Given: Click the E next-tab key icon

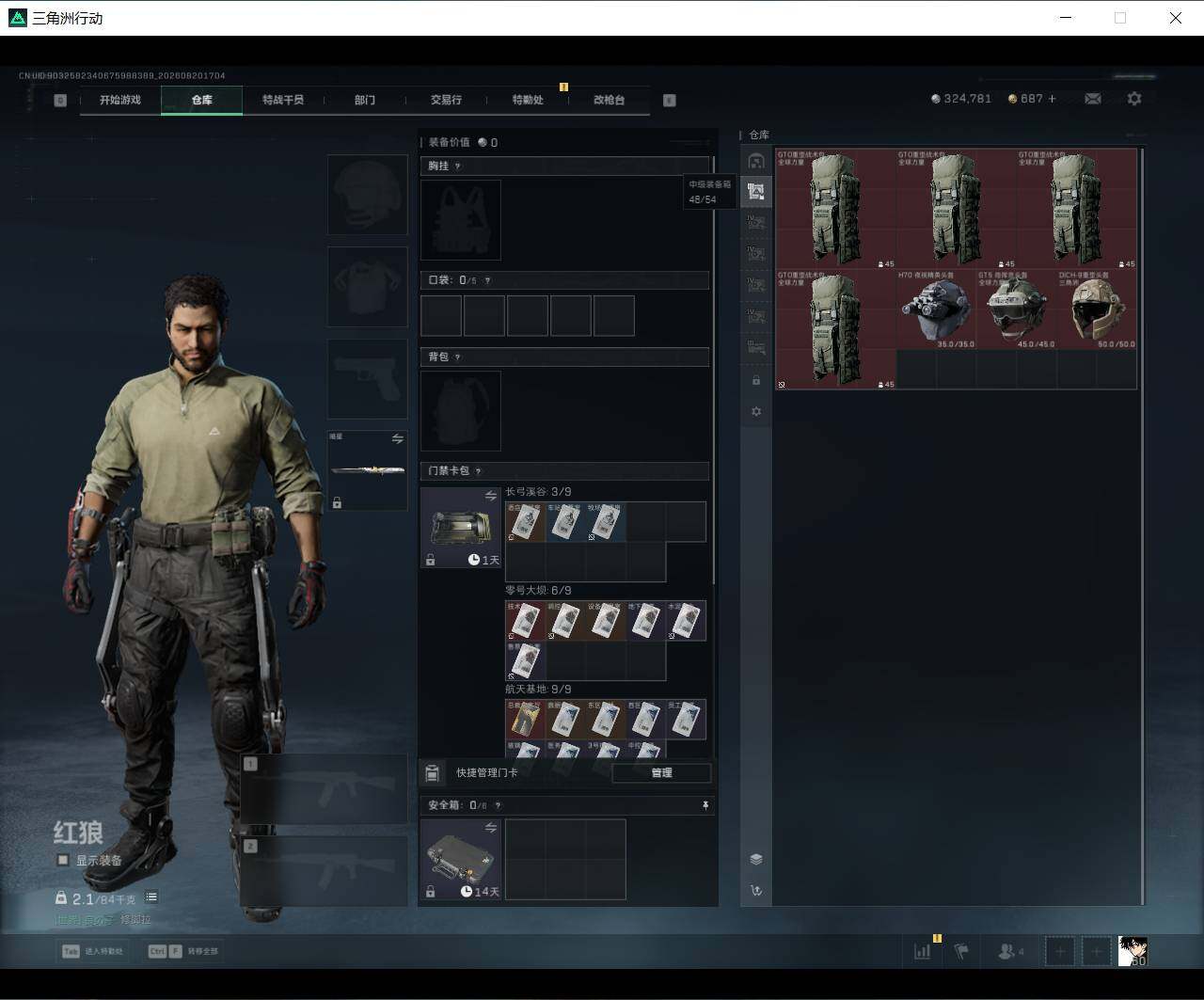Looking at the screenshot, I should pyautogui.click(x=670, y=100).
